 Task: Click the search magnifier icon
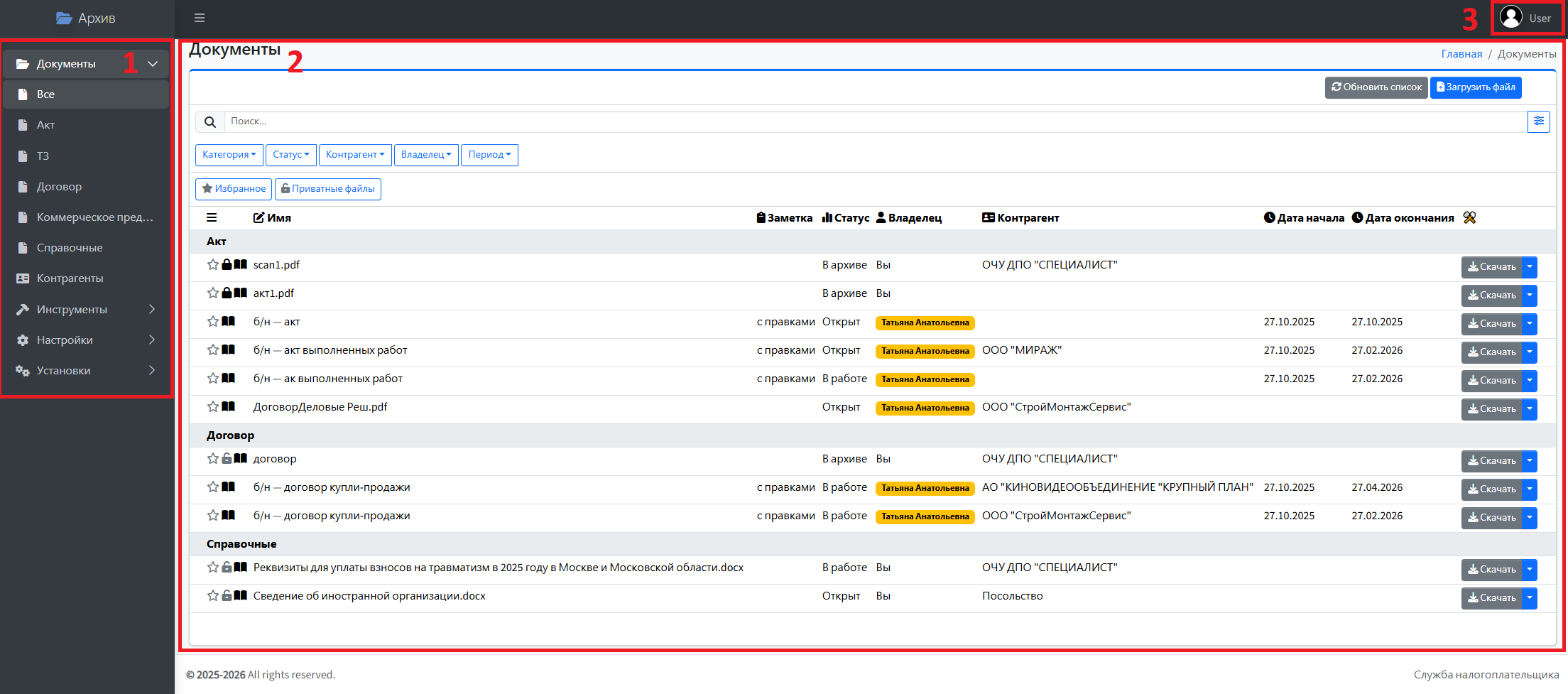(x=210, y=122)
